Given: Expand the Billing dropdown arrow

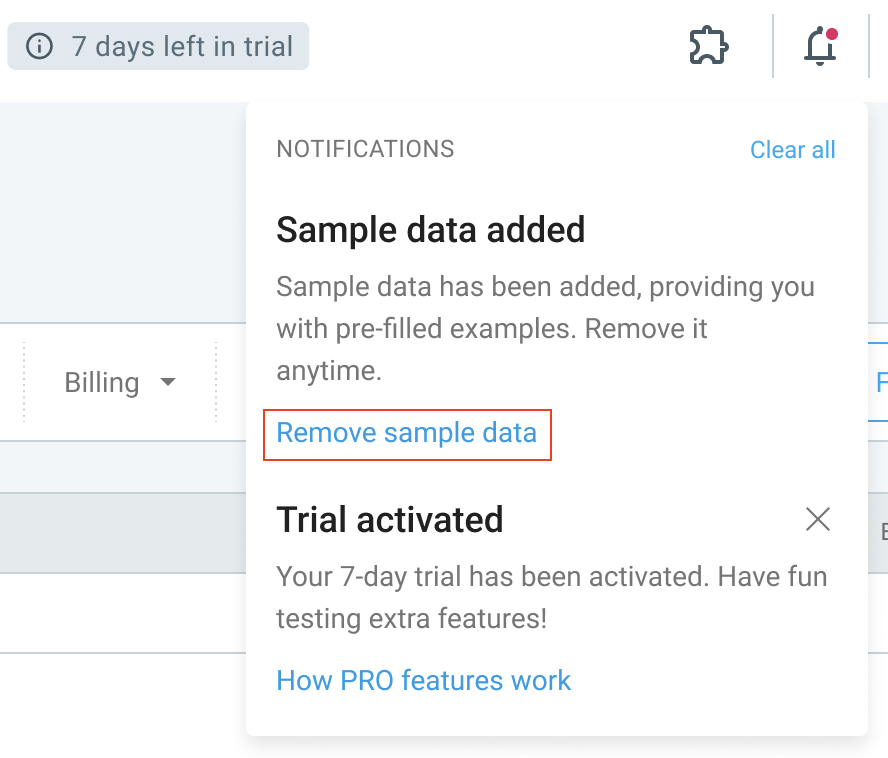Looking at the screenshot, I should pyautogui.click(x=168, y=382).
